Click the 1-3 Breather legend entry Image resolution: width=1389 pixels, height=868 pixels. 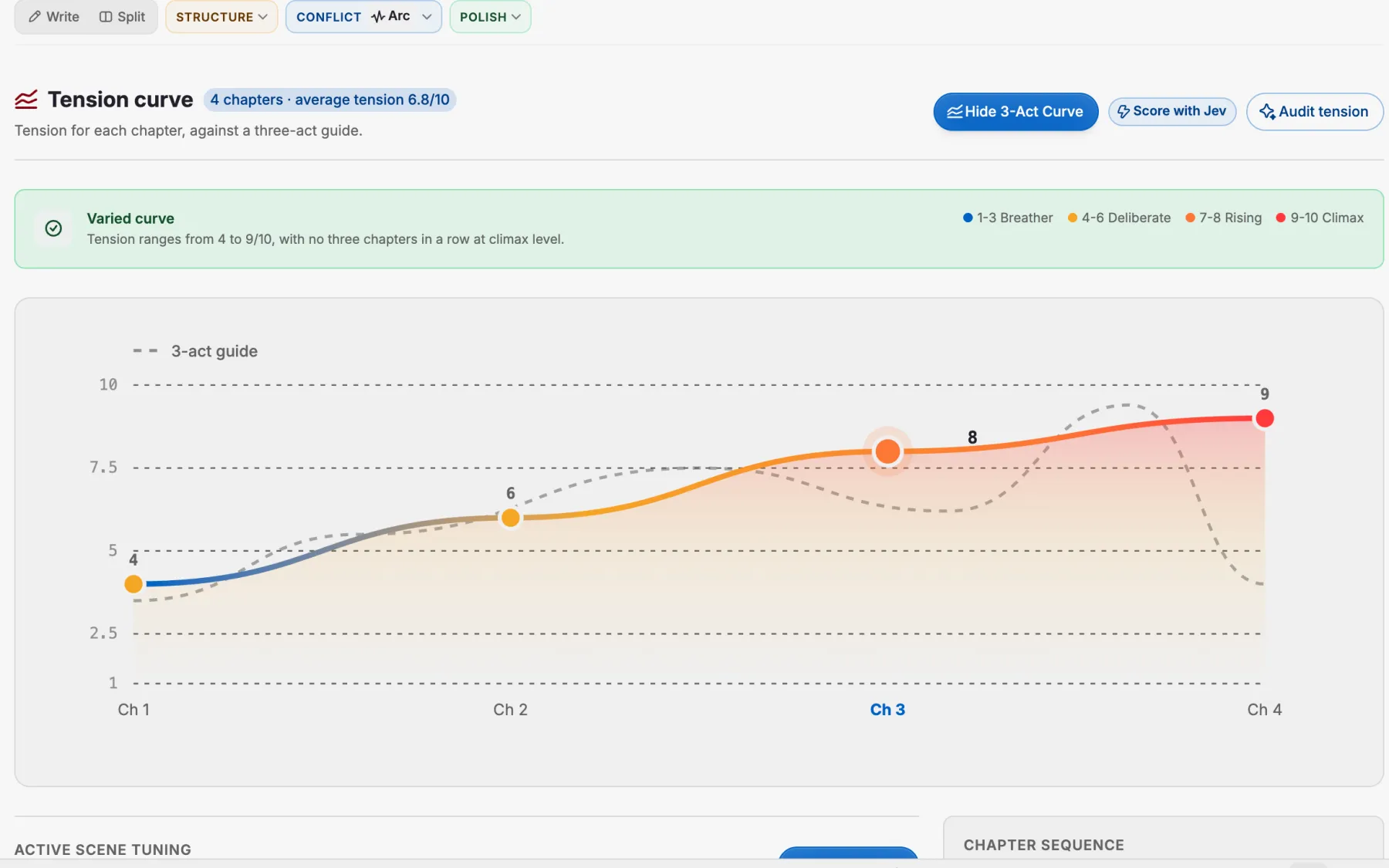point(1008,218)
